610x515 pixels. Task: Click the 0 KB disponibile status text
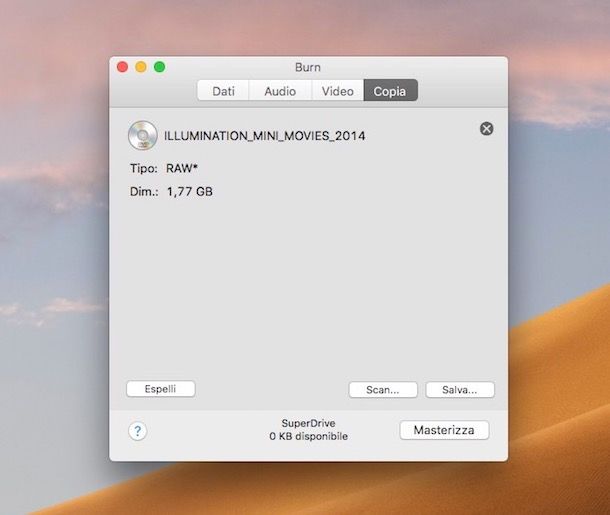pos(309,436)
